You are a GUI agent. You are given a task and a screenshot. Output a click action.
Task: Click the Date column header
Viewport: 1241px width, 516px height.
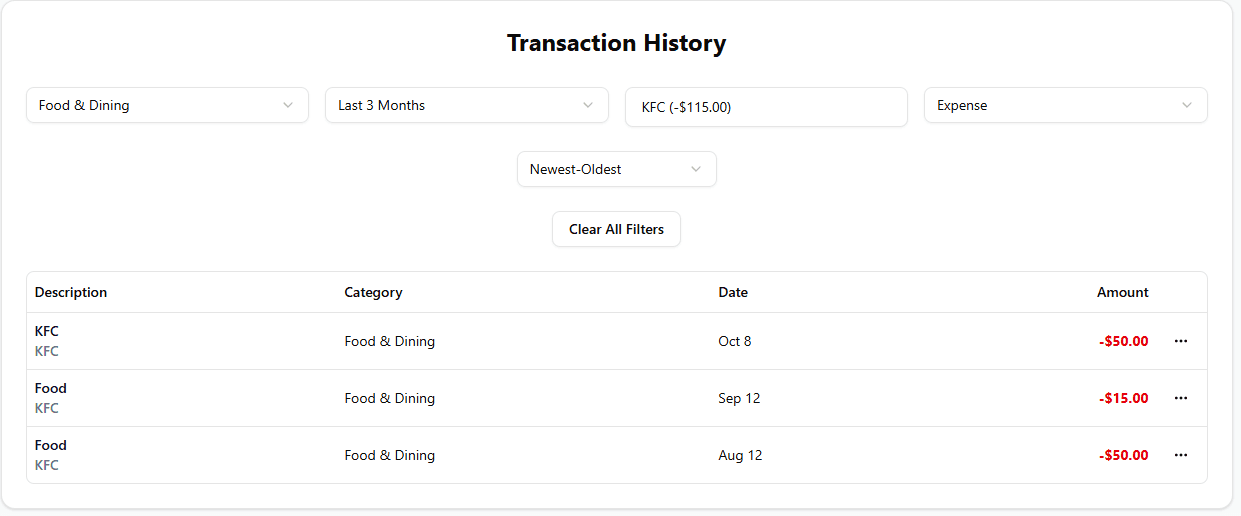click(x=732, y=292)
